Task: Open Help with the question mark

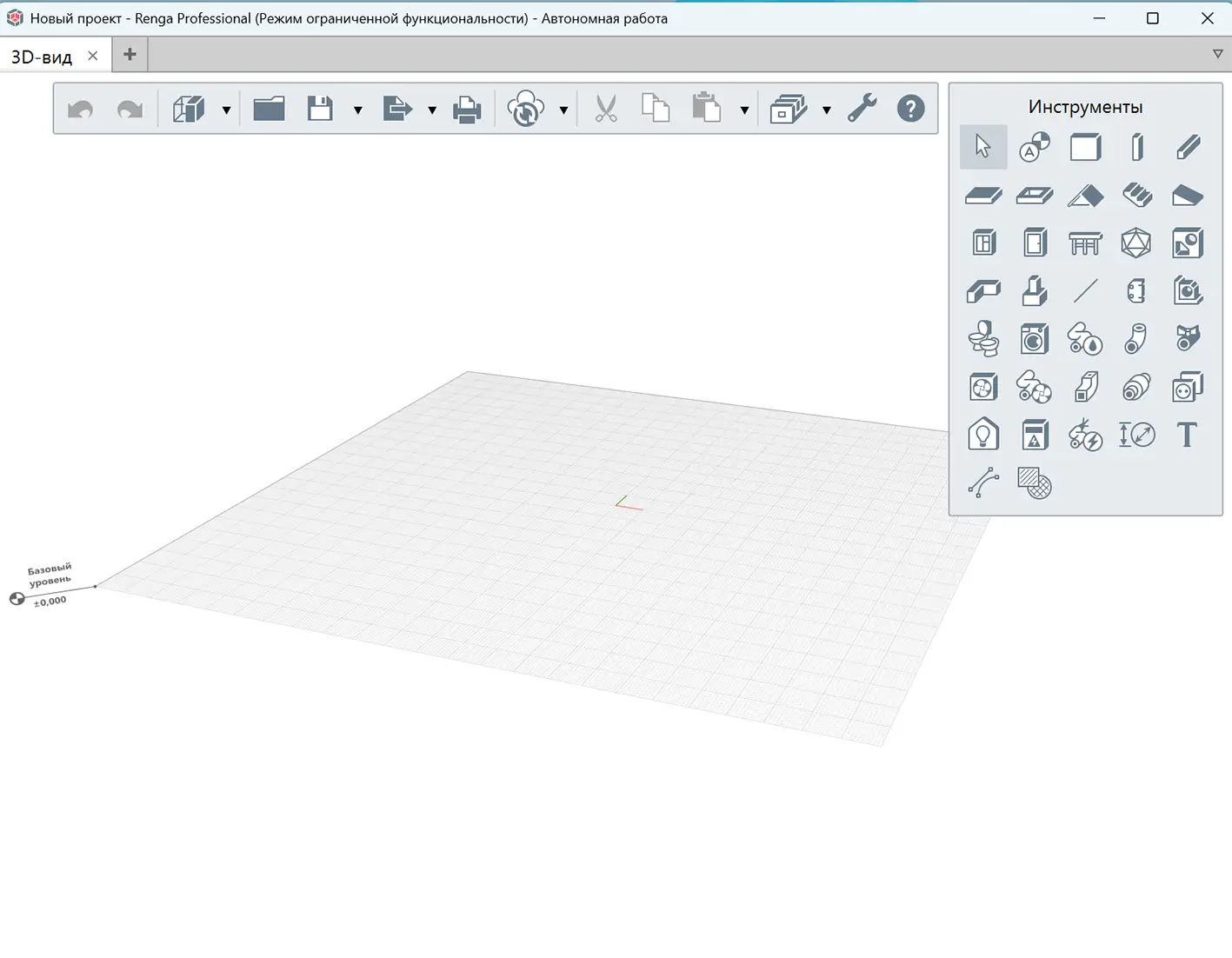Action: click(911, 110)
